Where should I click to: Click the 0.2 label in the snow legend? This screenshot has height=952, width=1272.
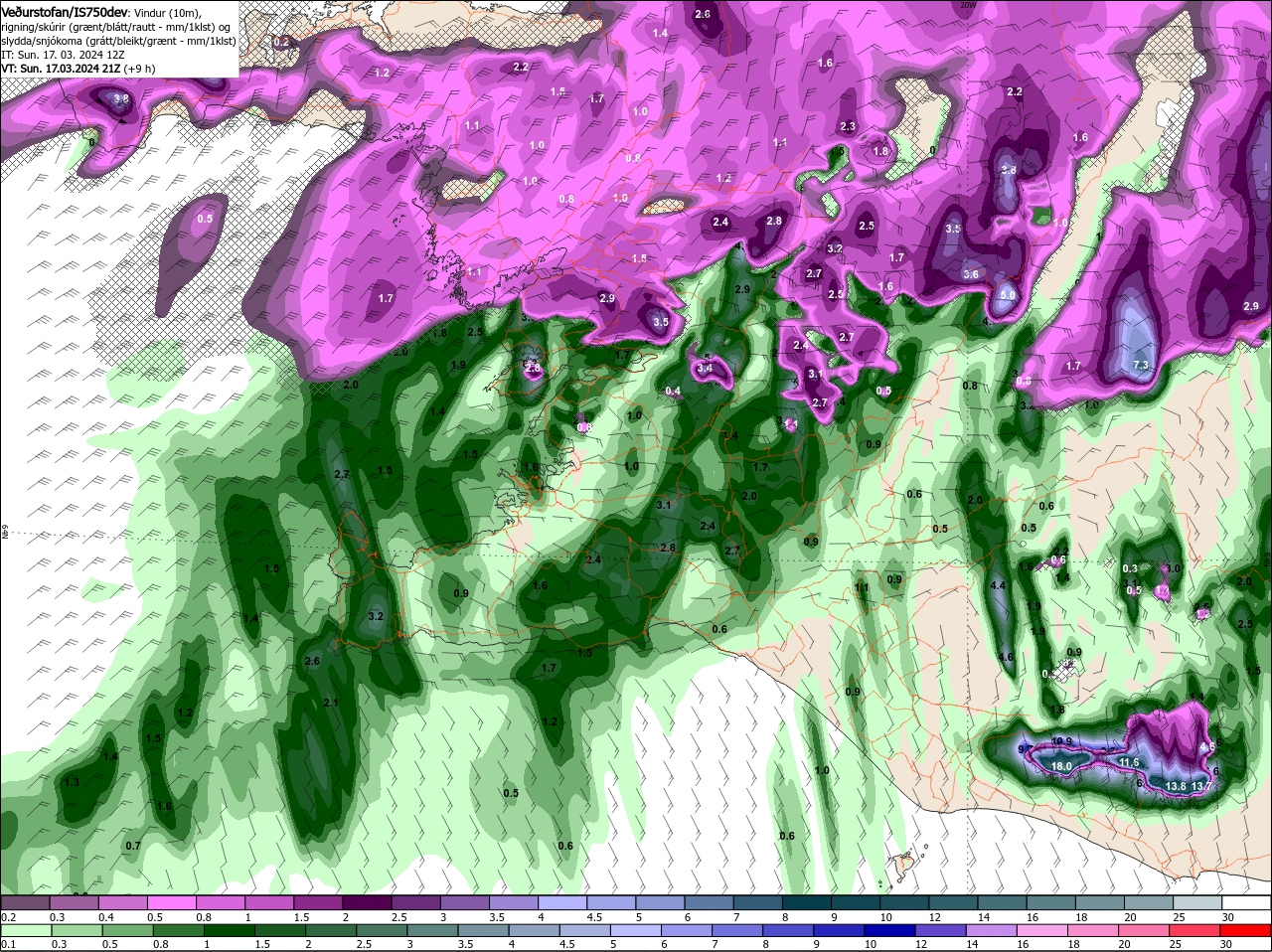pyautogui.click(x=8, y=916)
